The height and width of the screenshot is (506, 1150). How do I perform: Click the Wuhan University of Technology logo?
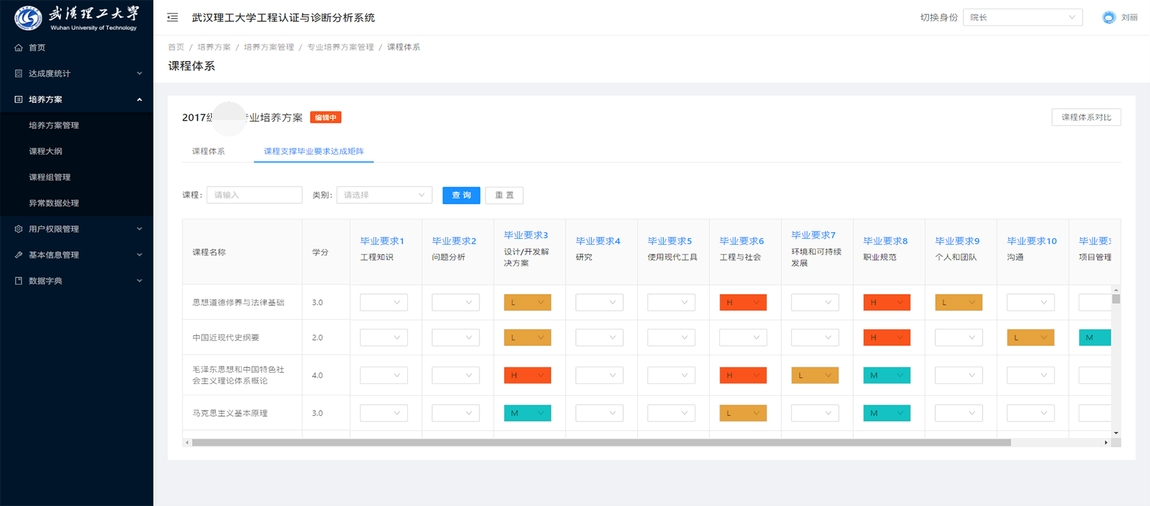[x=76, y=17]
